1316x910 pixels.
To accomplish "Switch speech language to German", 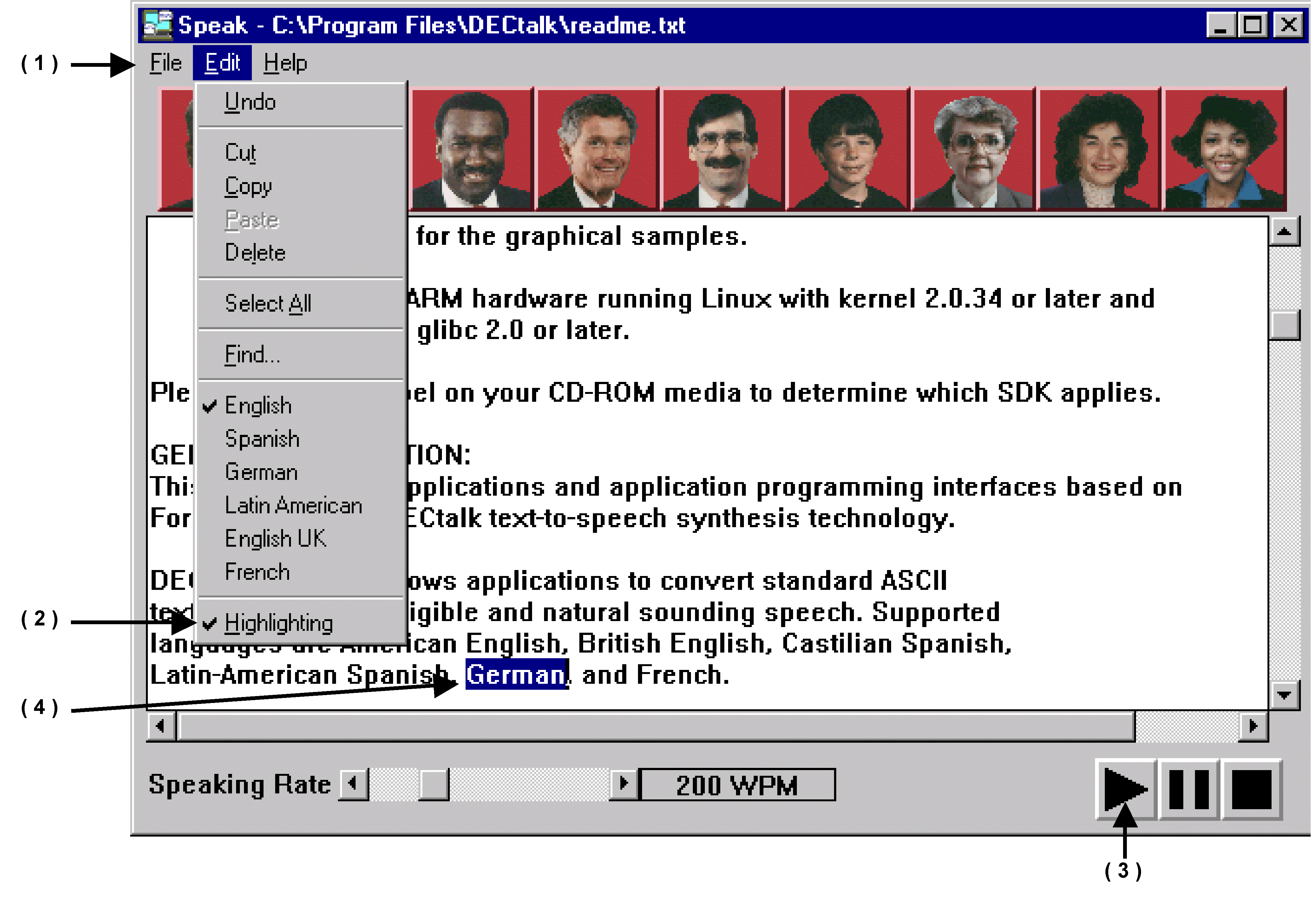I will coord(261,472).
